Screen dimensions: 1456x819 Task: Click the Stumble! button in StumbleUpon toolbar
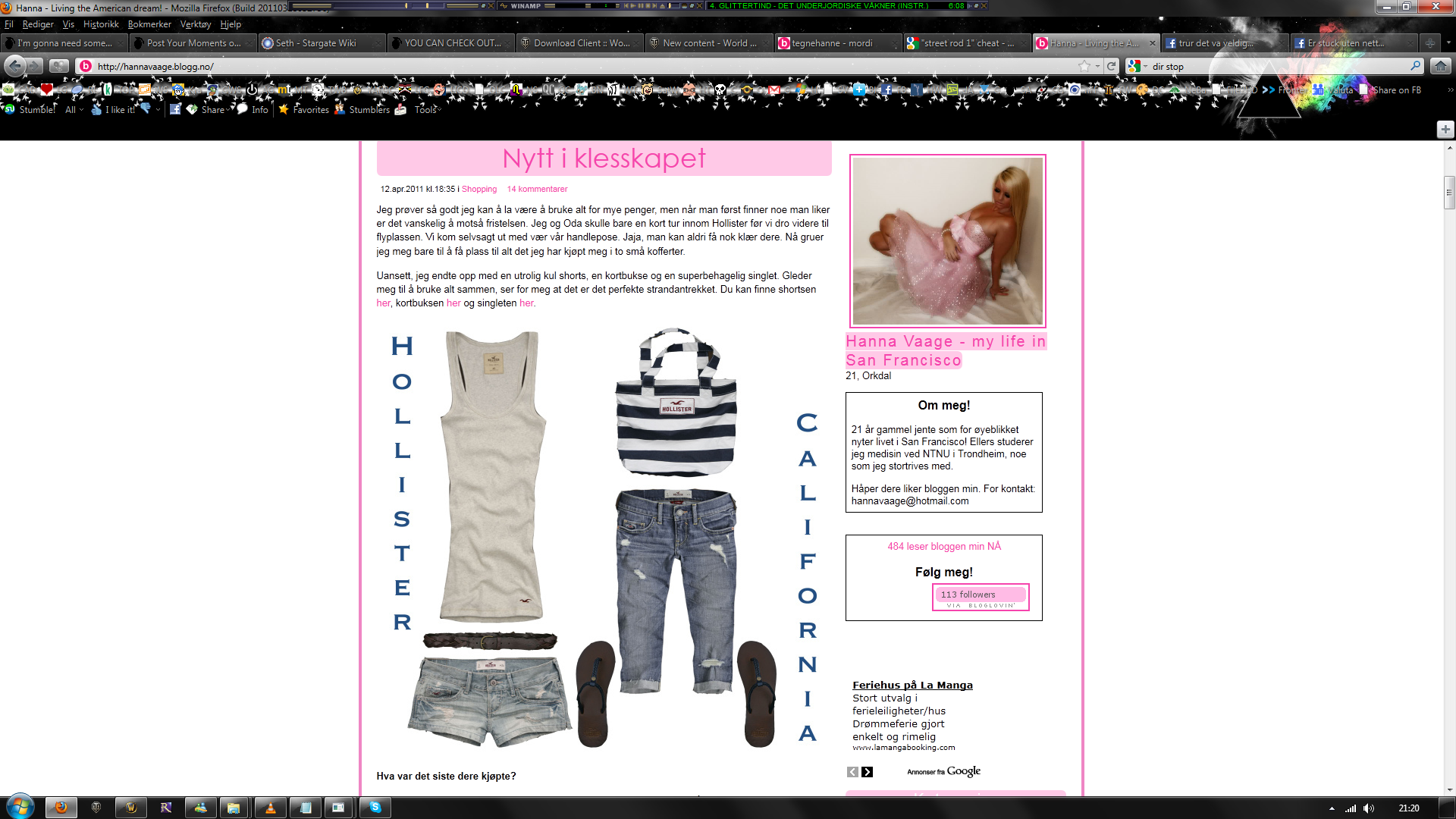(30, 109)
